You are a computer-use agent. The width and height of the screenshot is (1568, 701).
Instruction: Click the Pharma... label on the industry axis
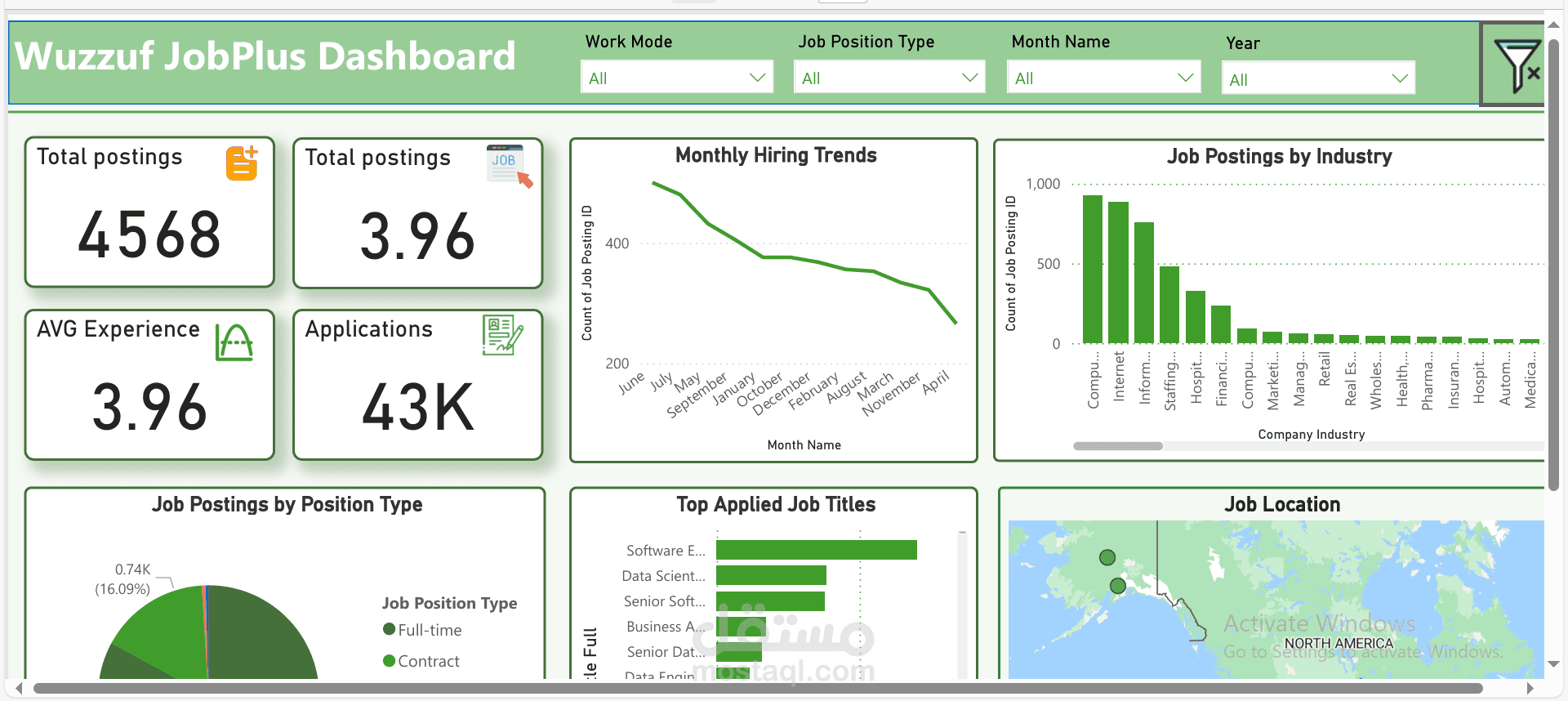tap(1427, 382)
